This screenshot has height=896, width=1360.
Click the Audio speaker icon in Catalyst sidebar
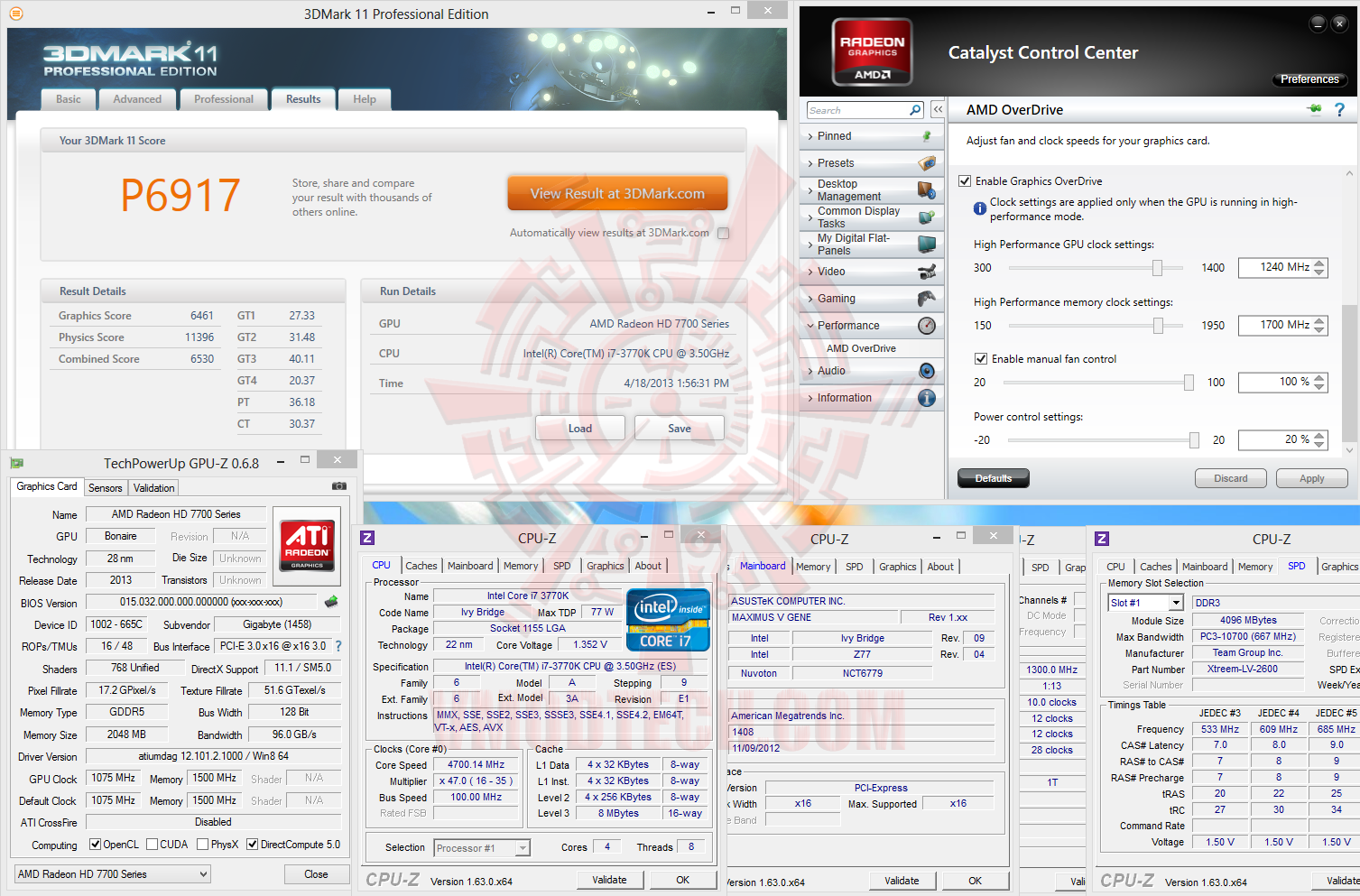(927, 371)
